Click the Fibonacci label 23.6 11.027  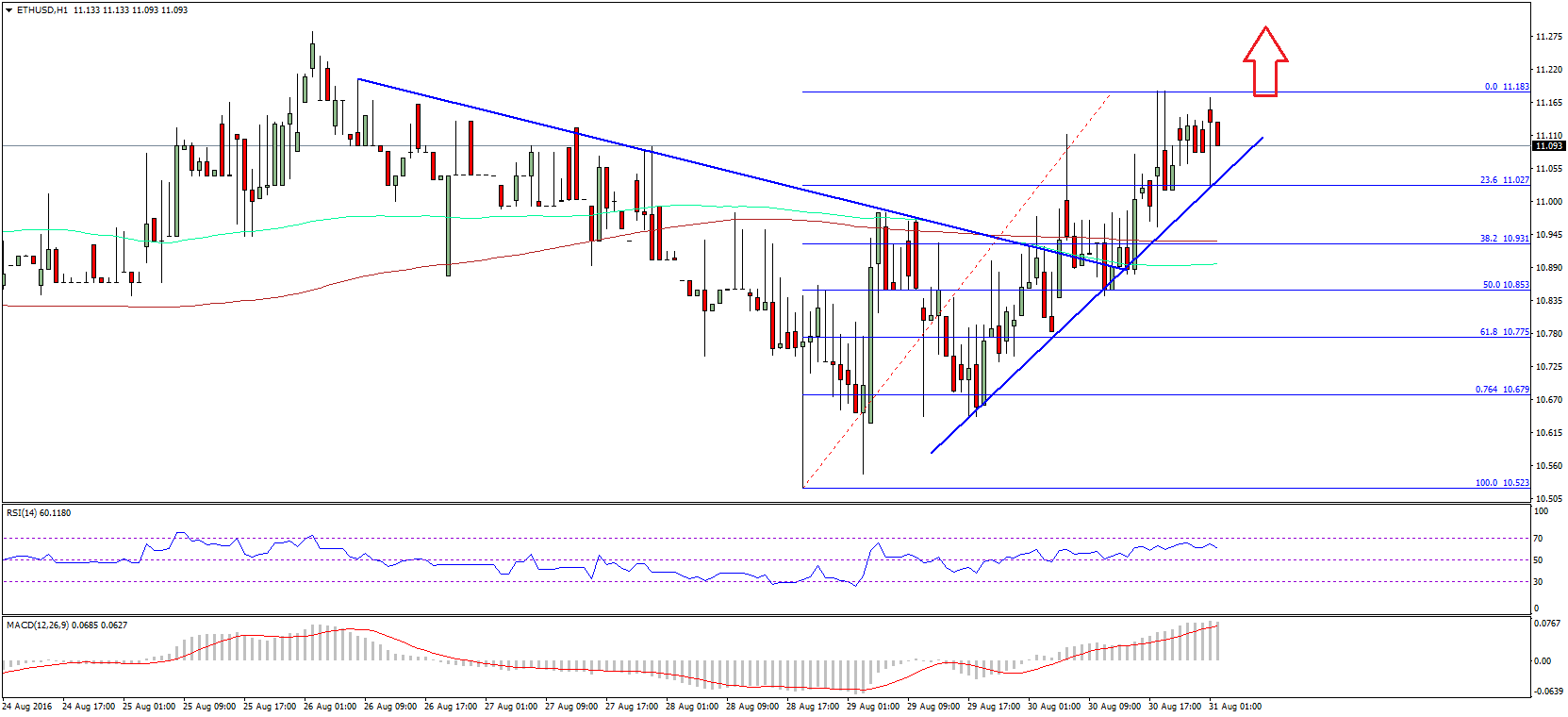tap(1504, 180)
